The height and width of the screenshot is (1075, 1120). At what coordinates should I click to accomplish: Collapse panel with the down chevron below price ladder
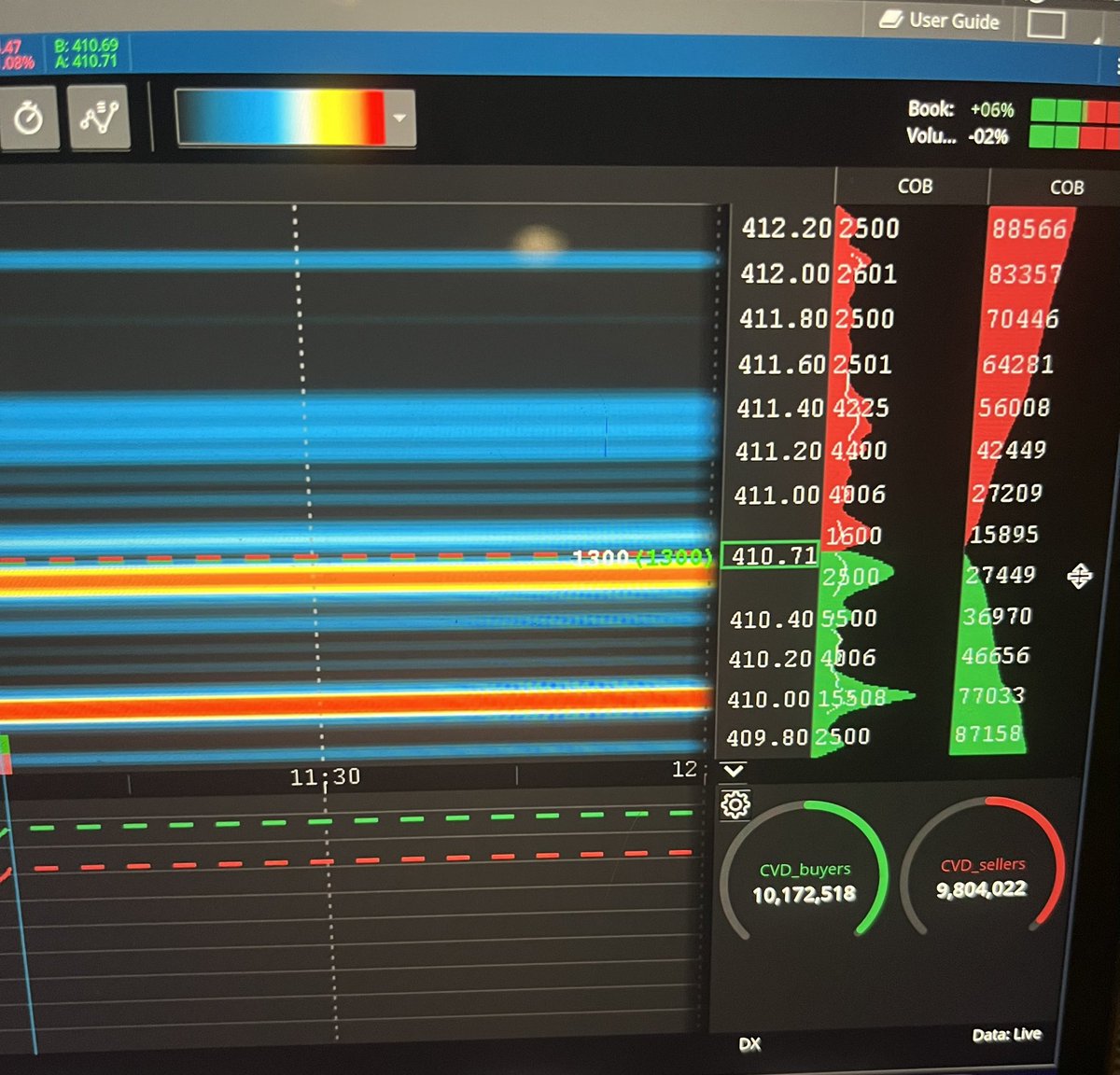734,770
